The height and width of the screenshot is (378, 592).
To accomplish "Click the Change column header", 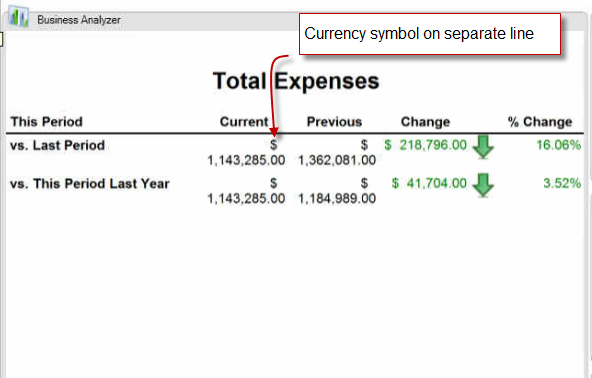I will (426, 122).
